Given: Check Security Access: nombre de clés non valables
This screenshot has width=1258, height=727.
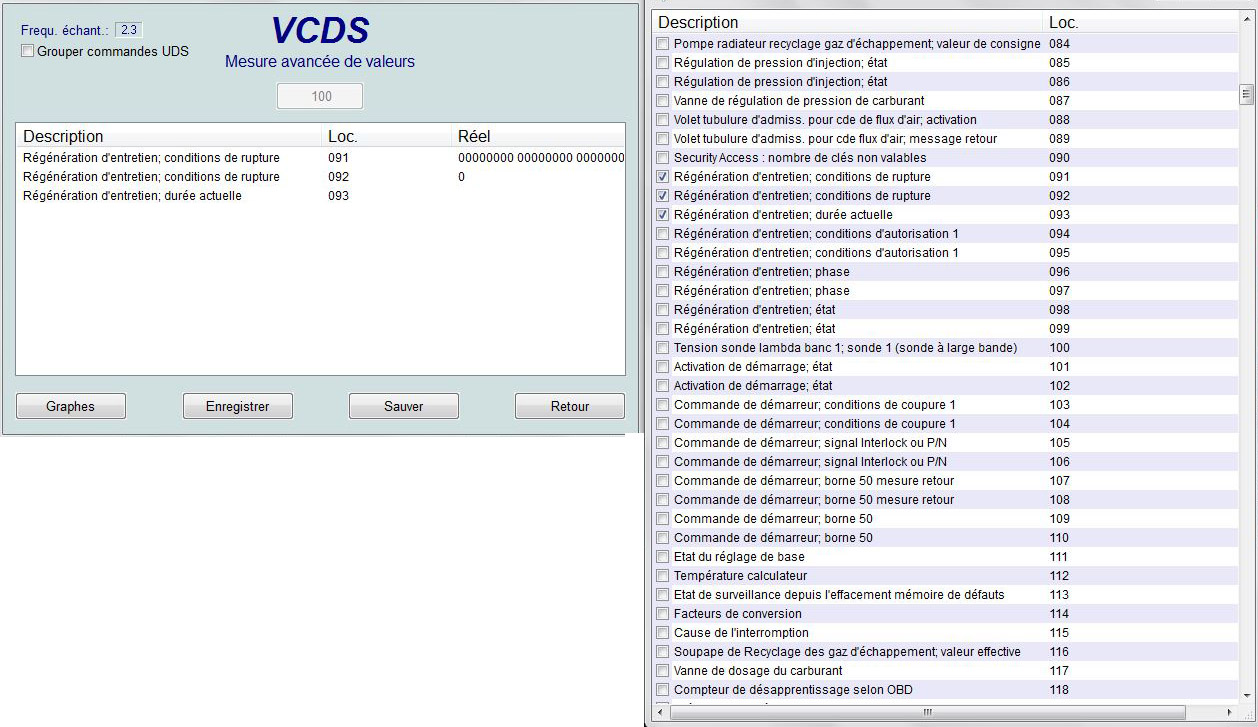Looking at the screenshot, I should tap(662, 158).
